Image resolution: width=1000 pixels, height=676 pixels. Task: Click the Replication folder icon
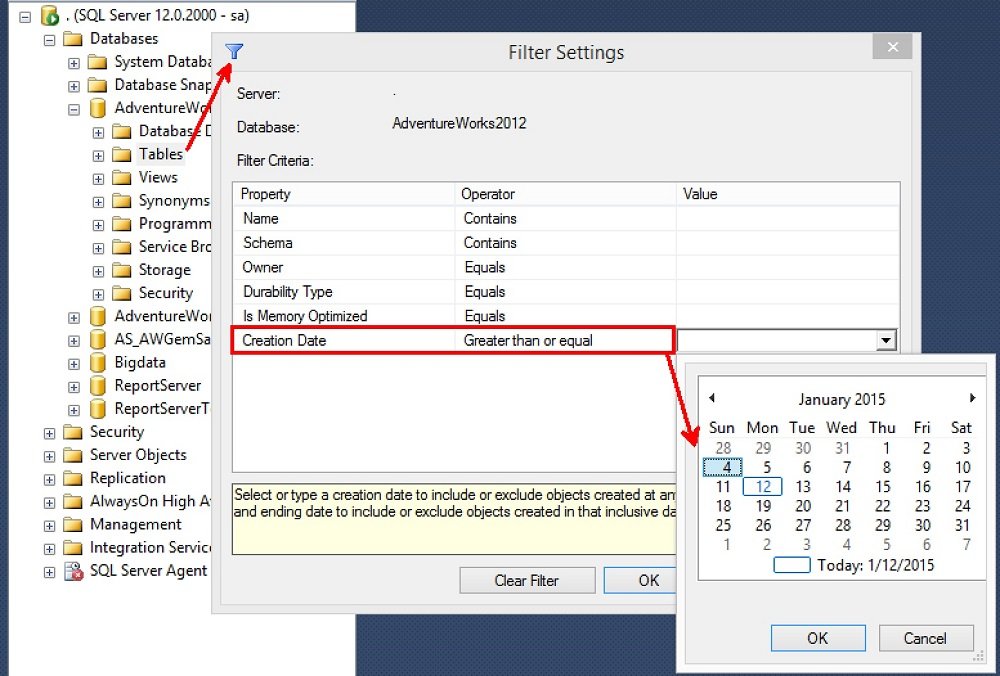click(73, 478)
